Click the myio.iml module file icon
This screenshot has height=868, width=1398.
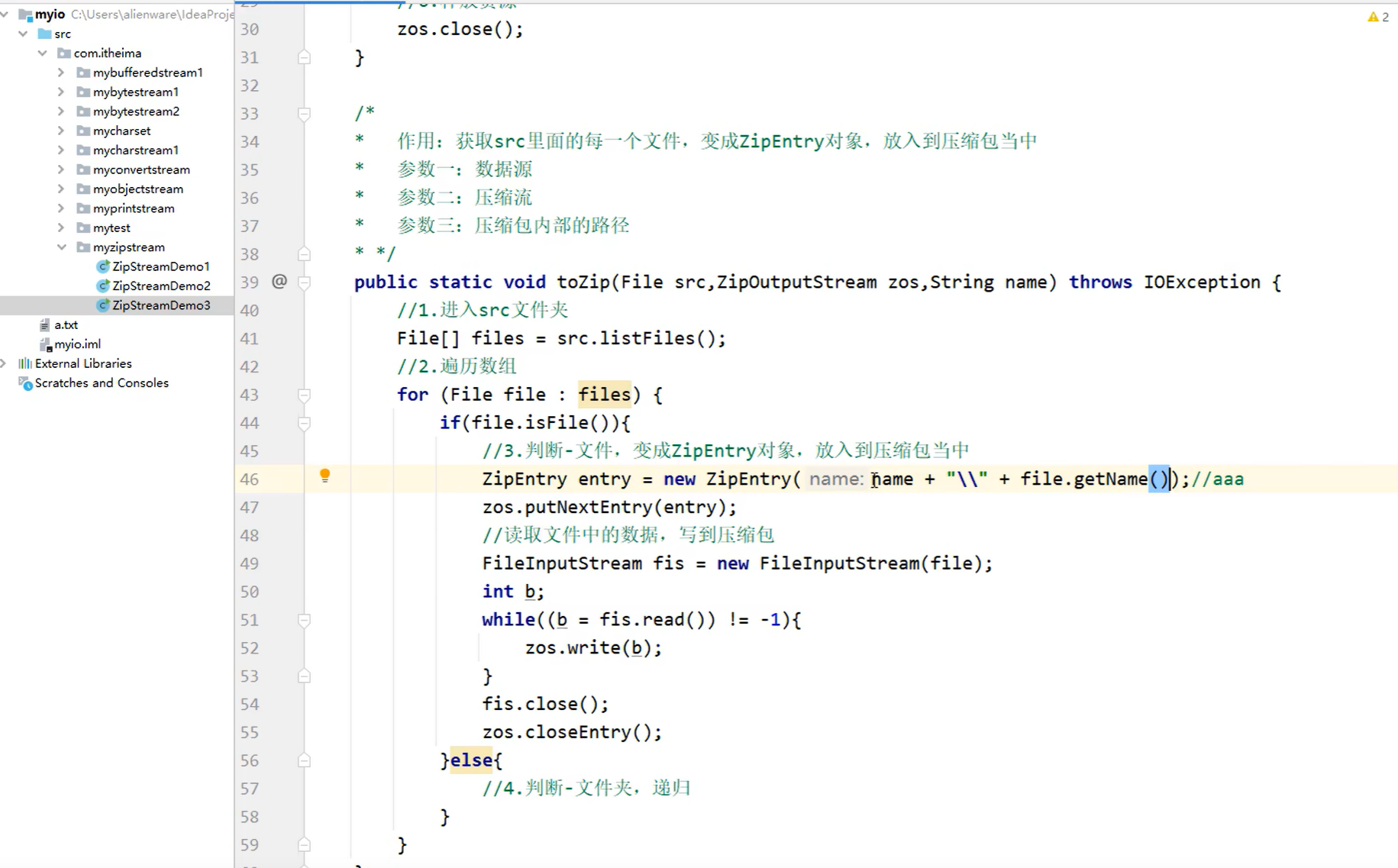click(46, 344)
